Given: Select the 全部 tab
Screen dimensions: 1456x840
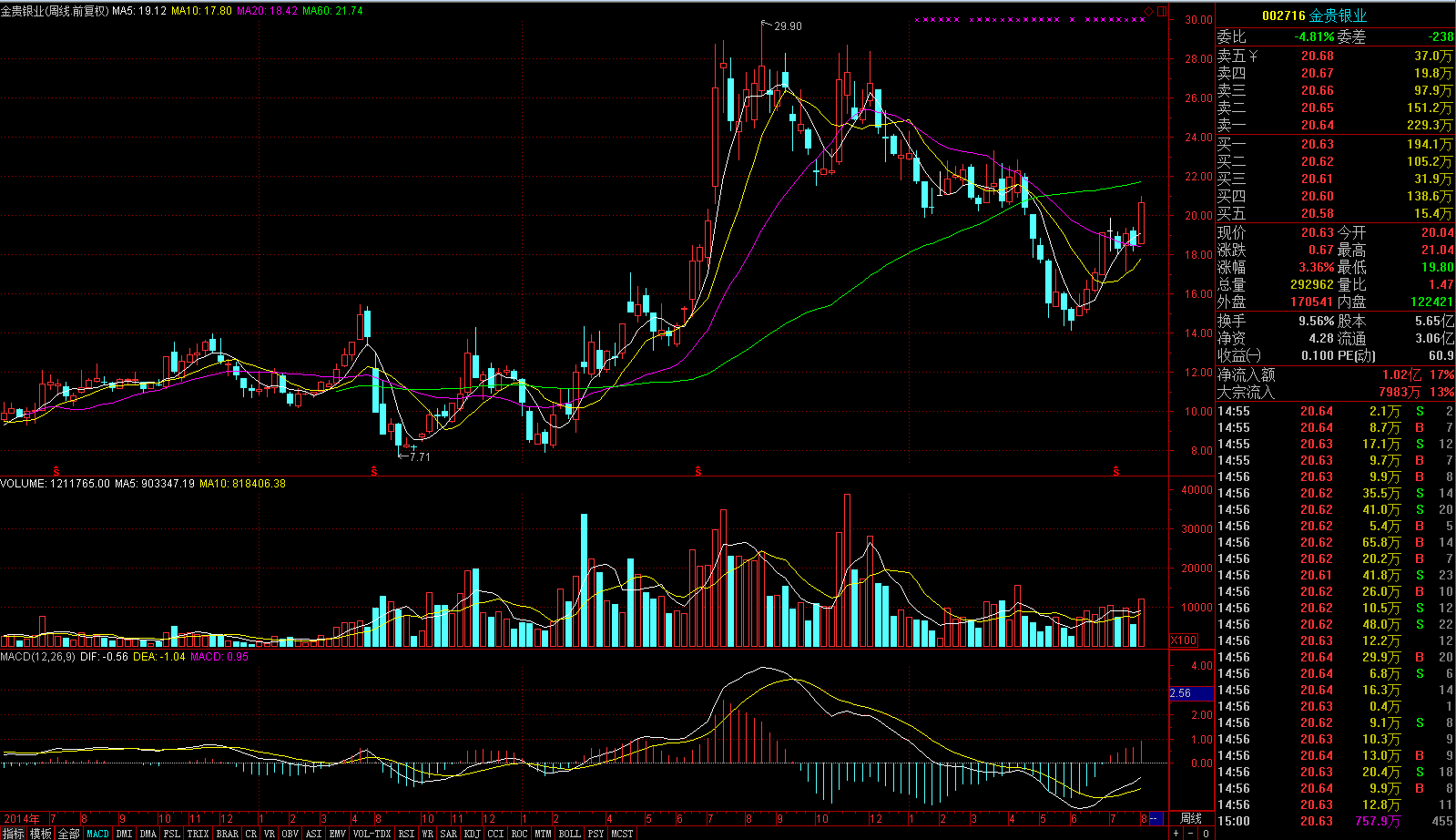Looking at the screenshot, I should pos(69,834).
